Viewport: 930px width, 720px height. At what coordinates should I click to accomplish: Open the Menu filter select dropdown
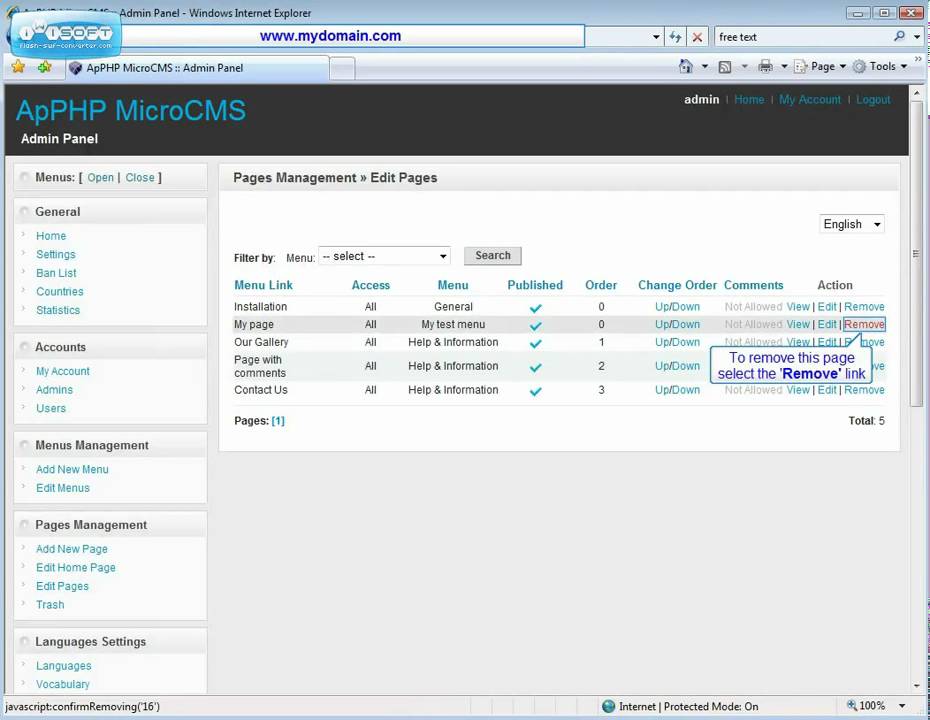384,256
